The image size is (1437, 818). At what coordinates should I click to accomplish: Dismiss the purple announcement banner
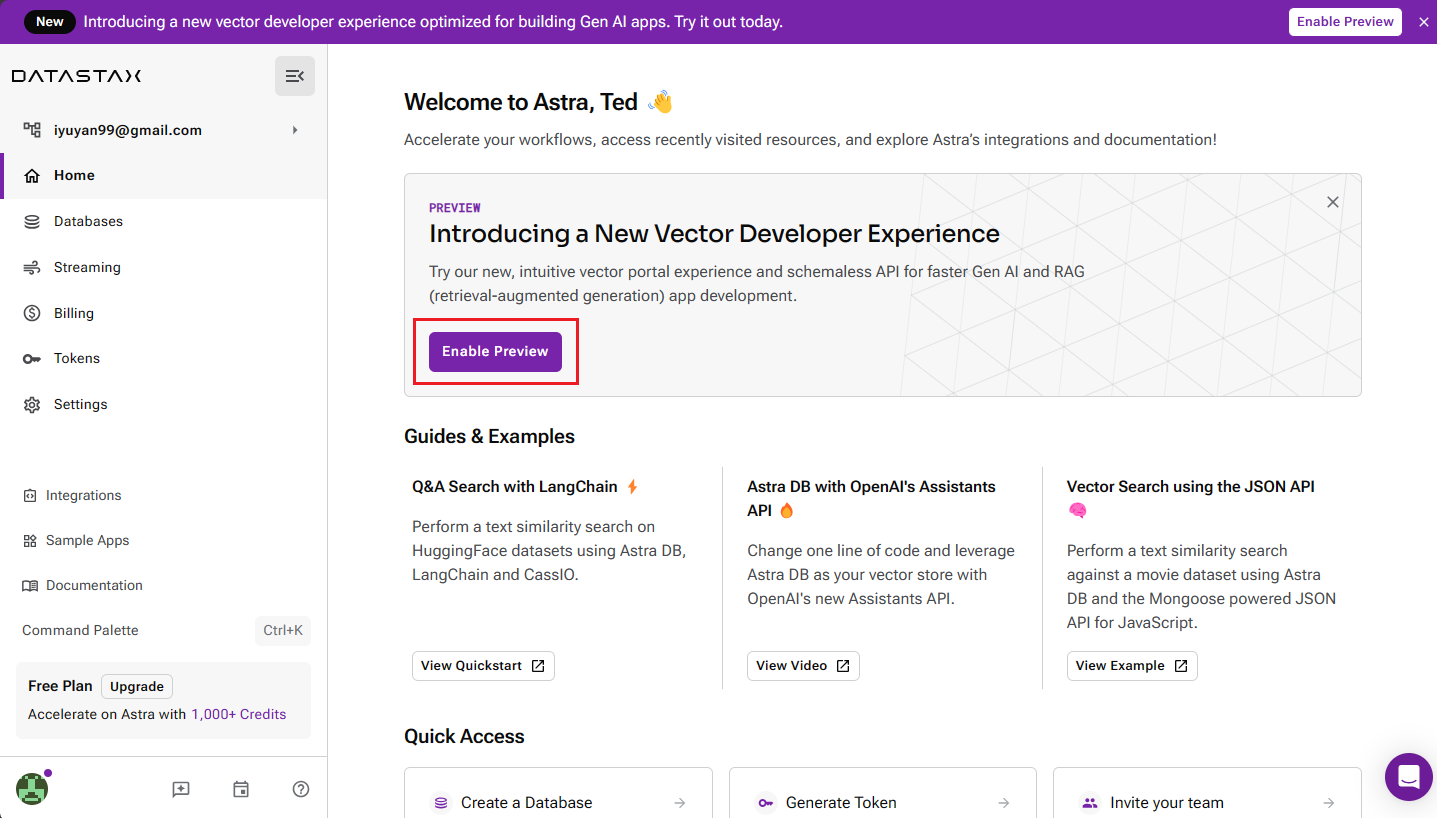[1424, 22]
